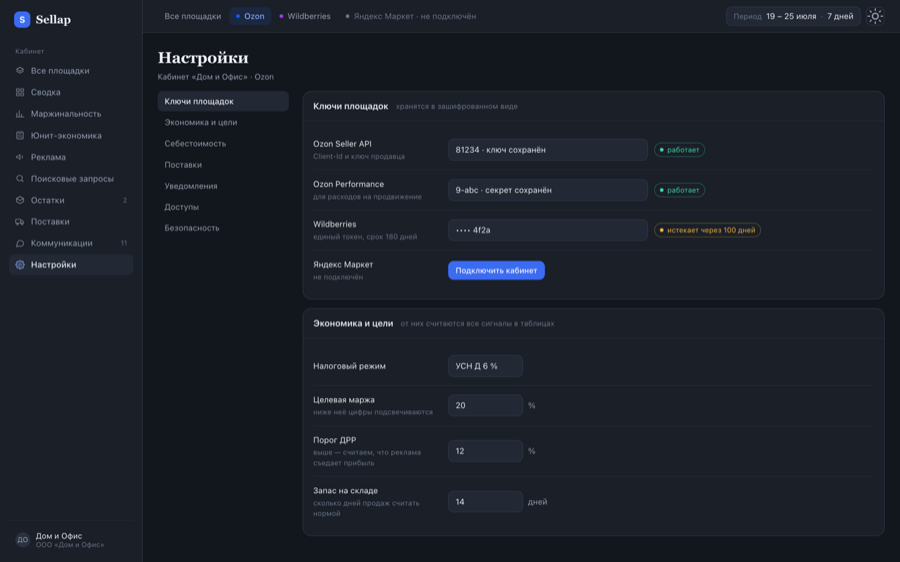Click the Яндекс Маркет row label
Screen dimensions: 900x562
(343, 265)
